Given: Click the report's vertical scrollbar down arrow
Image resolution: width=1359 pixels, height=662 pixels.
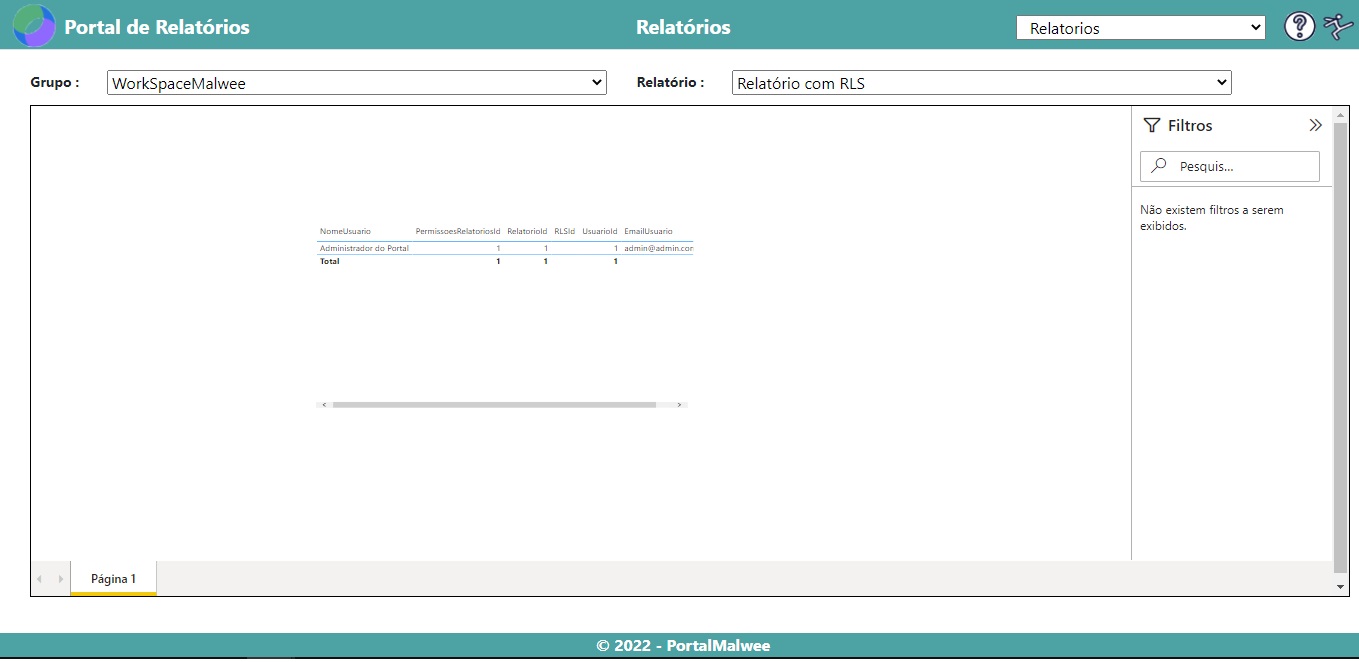Looking at the screenshot, I should tap(1340, 586).
